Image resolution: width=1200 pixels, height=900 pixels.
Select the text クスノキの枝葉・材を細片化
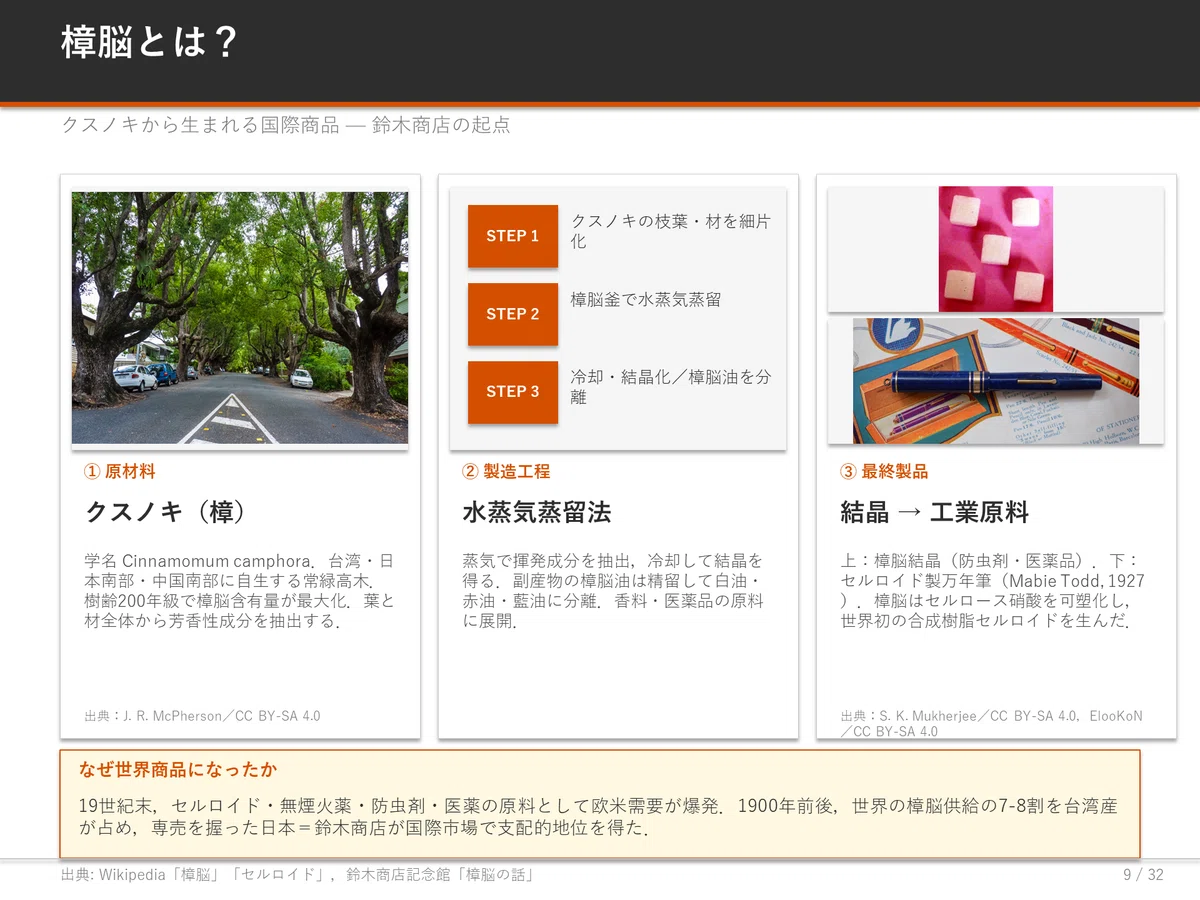(671, 231)
